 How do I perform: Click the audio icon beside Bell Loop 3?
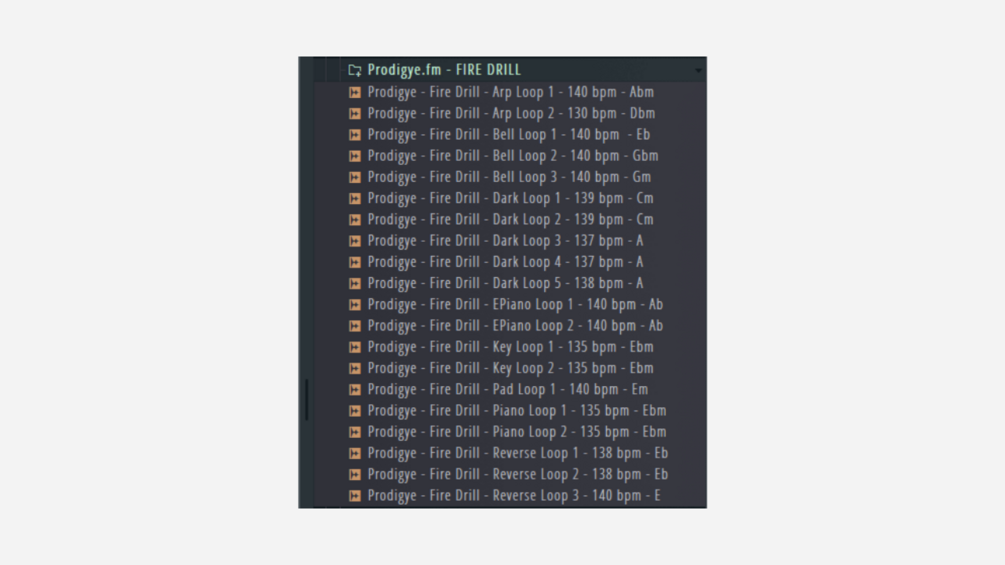pyautogui.click(x=354, y=177)
